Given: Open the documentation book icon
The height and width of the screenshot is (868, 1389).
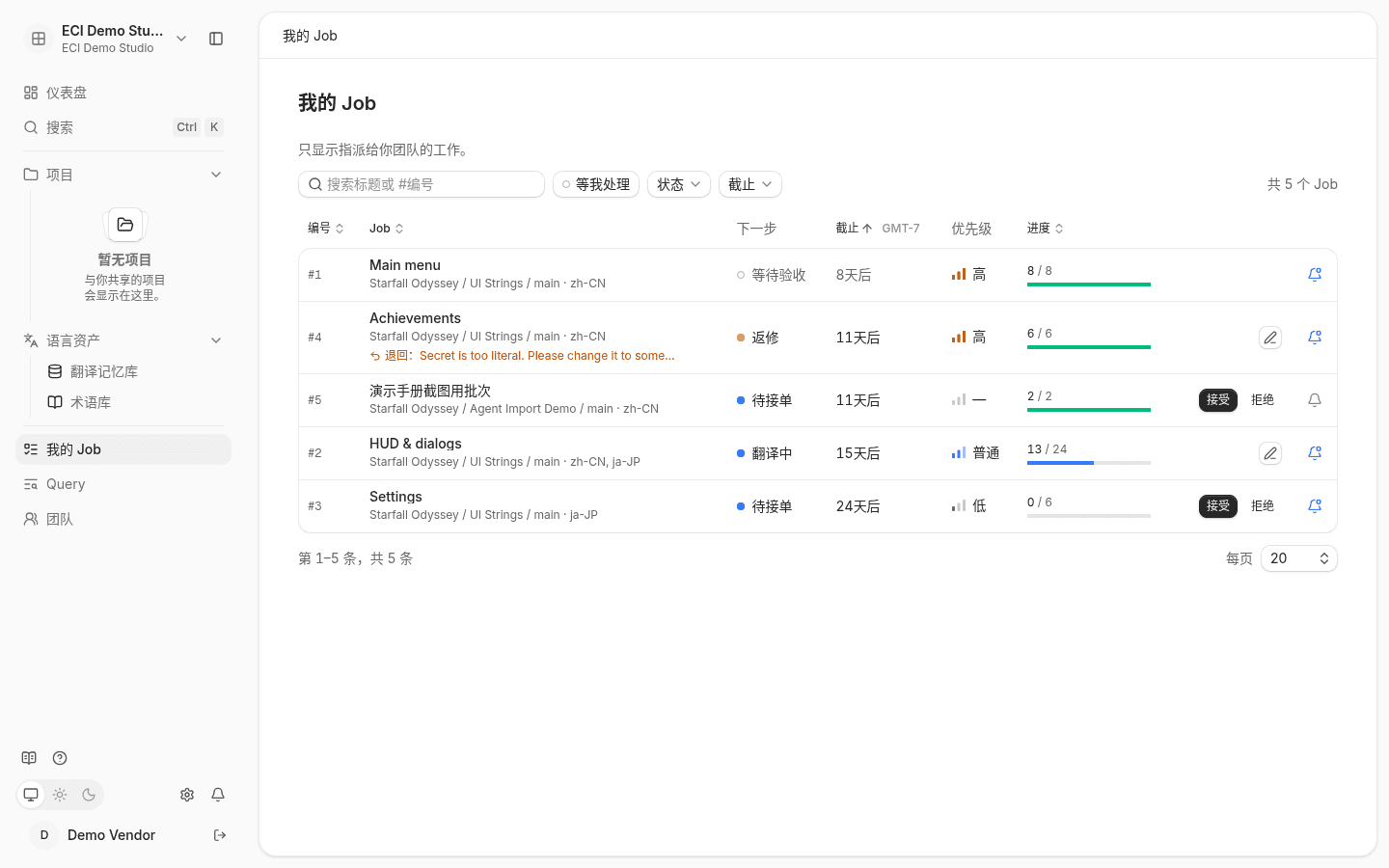Looking at the screenshot, I should (29, 758).
